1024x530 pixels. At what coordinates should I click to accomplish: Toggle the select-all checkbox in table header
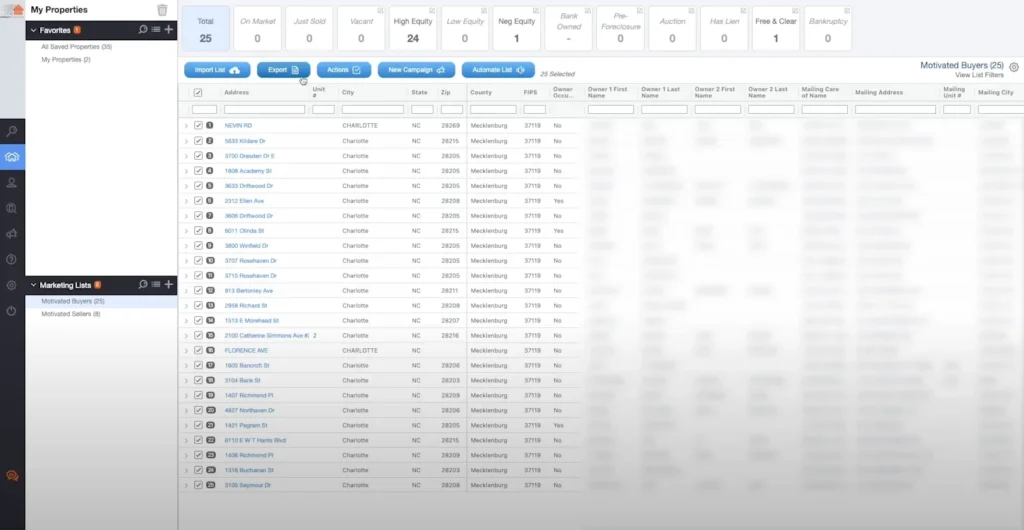tap(198, 93)
